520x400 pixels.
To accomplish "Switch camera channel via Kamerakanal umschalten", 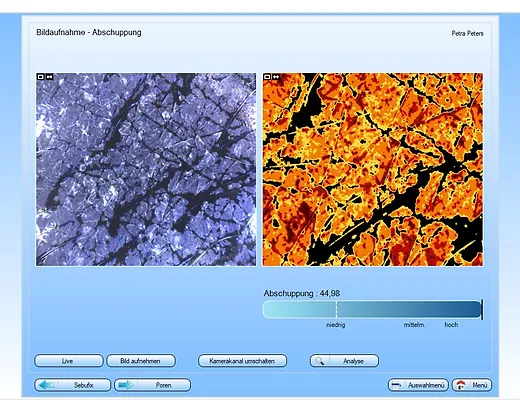I will pos(242,361).
